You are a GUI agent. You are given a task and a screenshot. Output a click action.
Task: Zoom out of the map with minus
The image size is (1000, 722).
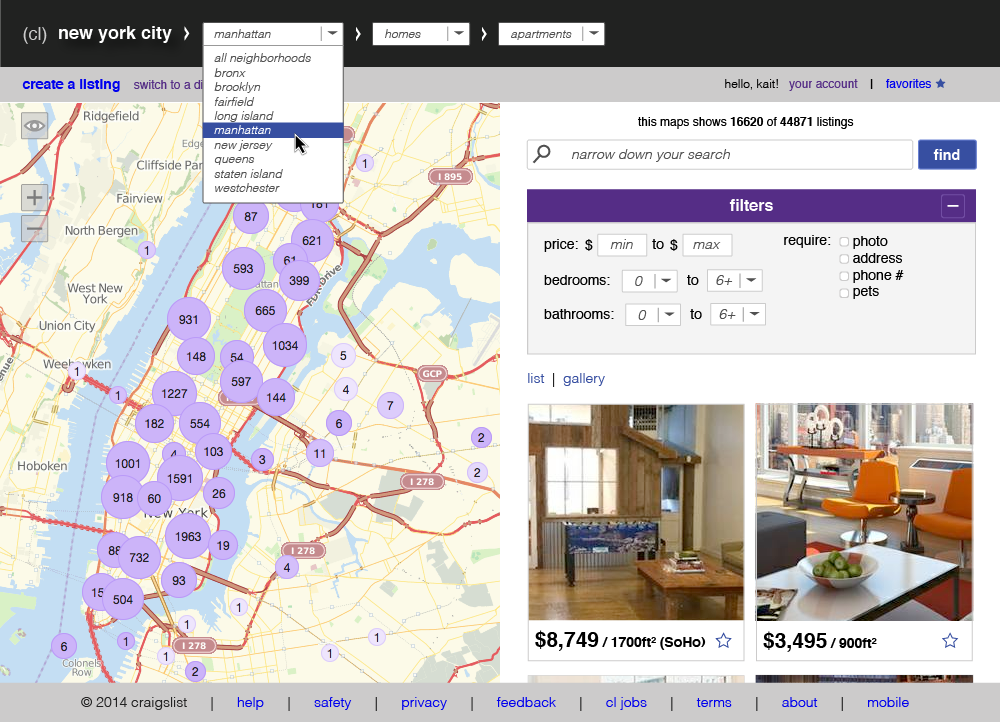tap(34, 228)
